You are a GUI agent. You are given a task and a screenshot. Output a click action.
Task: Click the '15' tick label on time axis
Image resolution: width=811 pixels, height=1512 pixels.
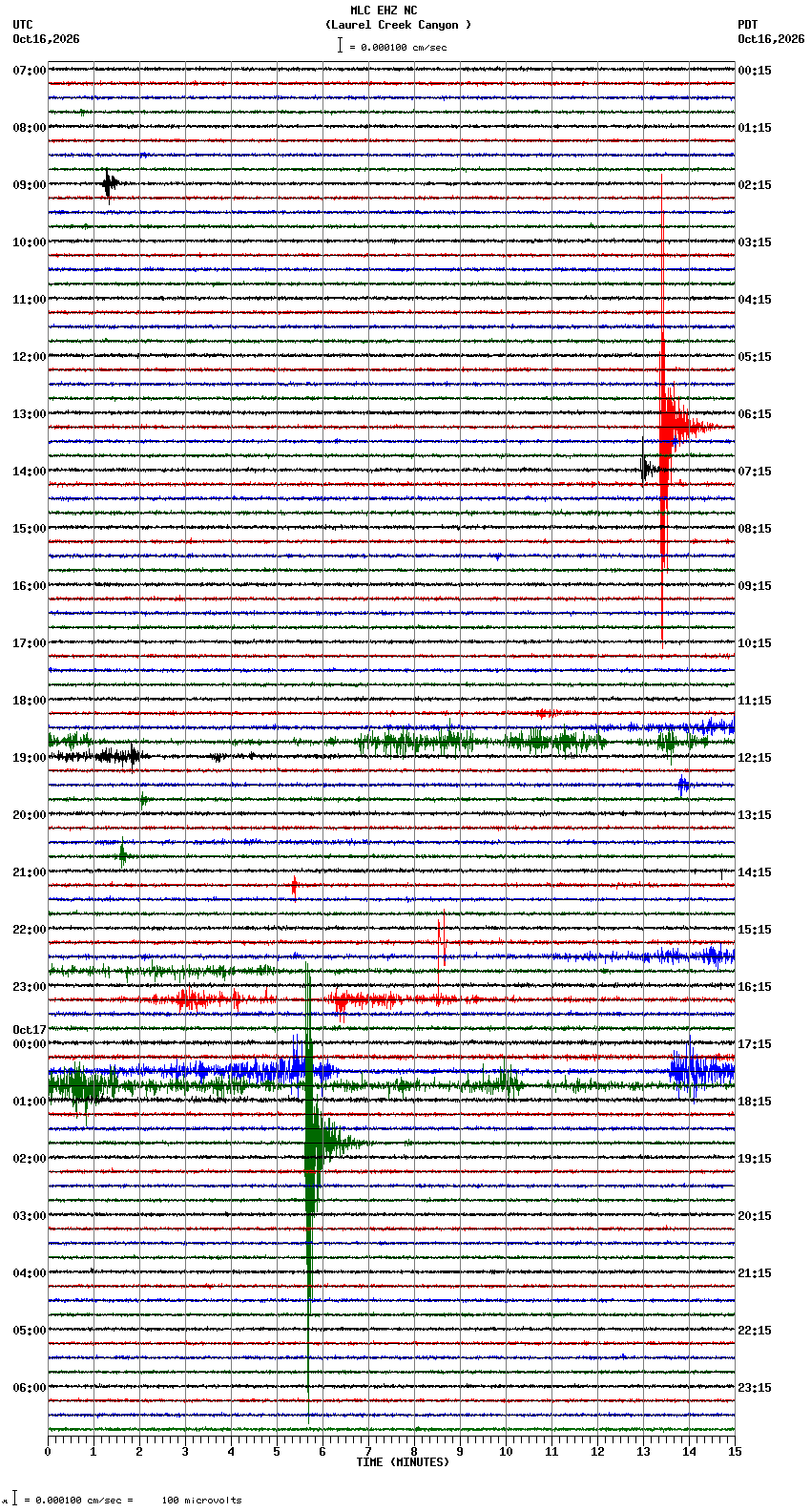[x=735, y=1452]
